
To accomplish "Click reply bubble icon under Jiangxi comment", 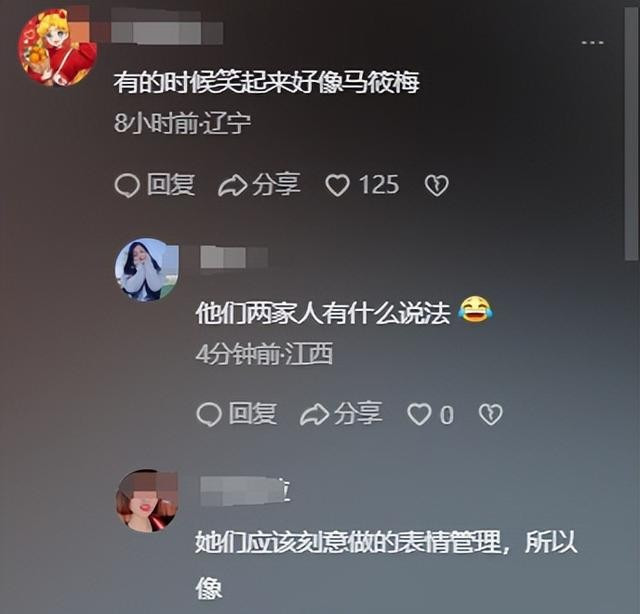I will 209,415.
